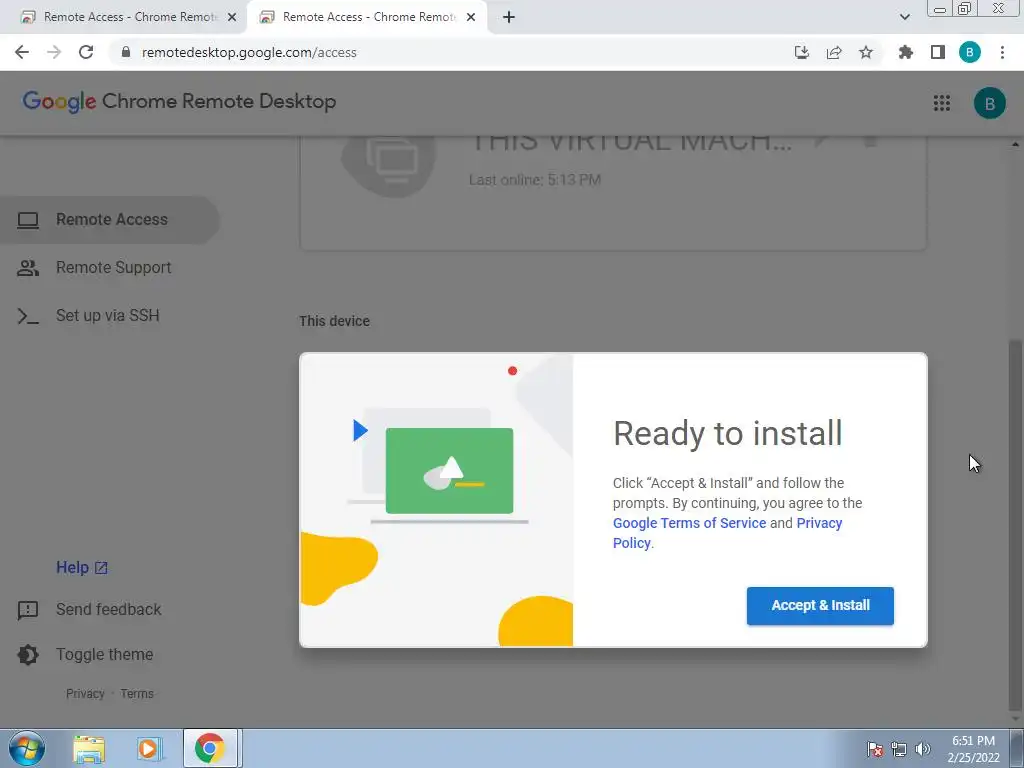Click the external link icon next to Help

click(x=101, y=568)
